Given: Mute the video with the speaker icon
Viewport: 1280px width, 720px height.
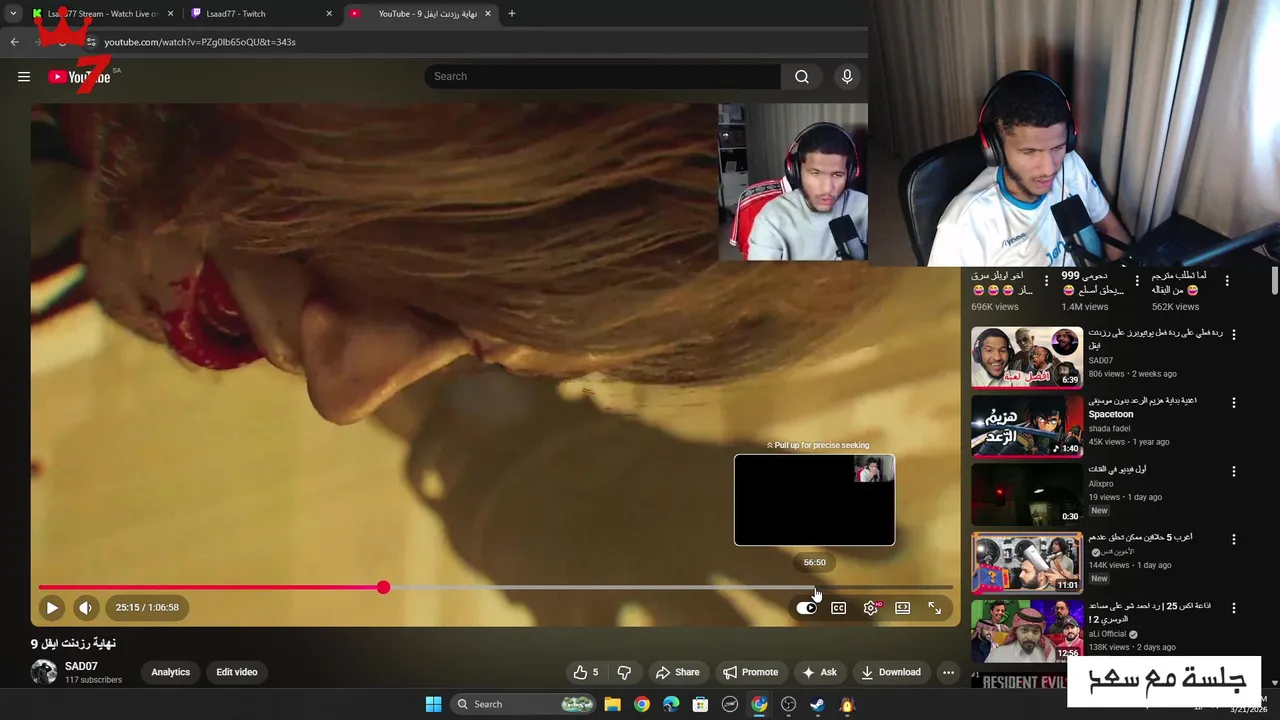Looking at the screenshot, I should click(86, 607).
